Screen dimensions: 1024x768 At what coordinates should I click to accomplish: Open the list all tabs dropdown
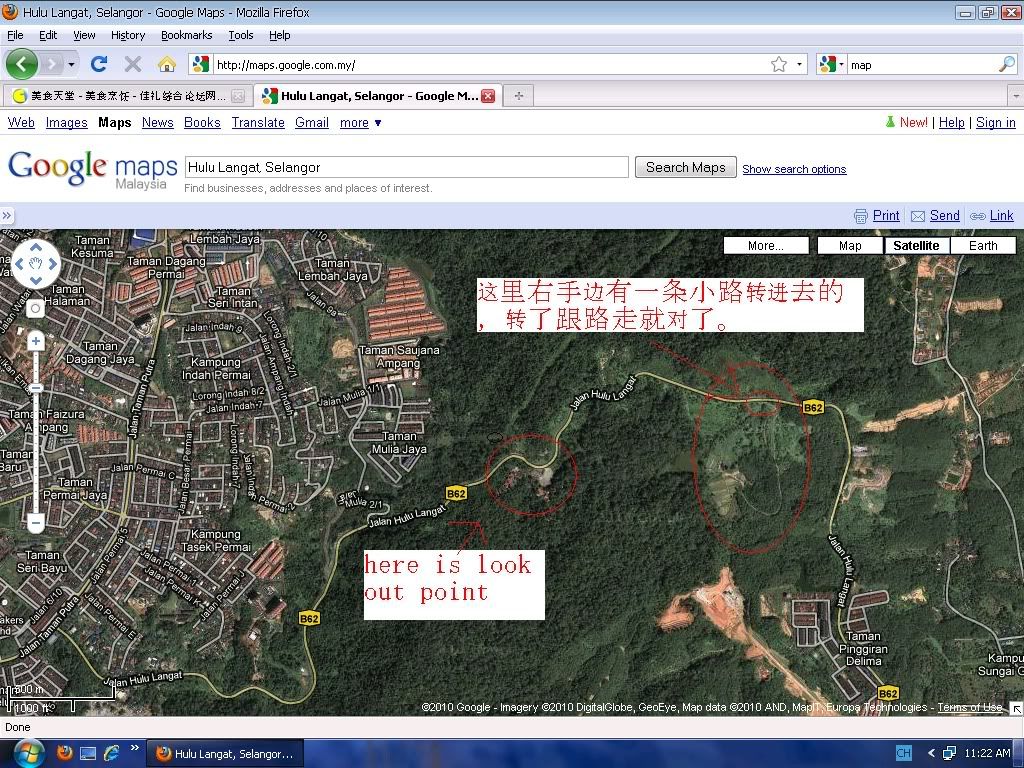tap(1016, 96)
